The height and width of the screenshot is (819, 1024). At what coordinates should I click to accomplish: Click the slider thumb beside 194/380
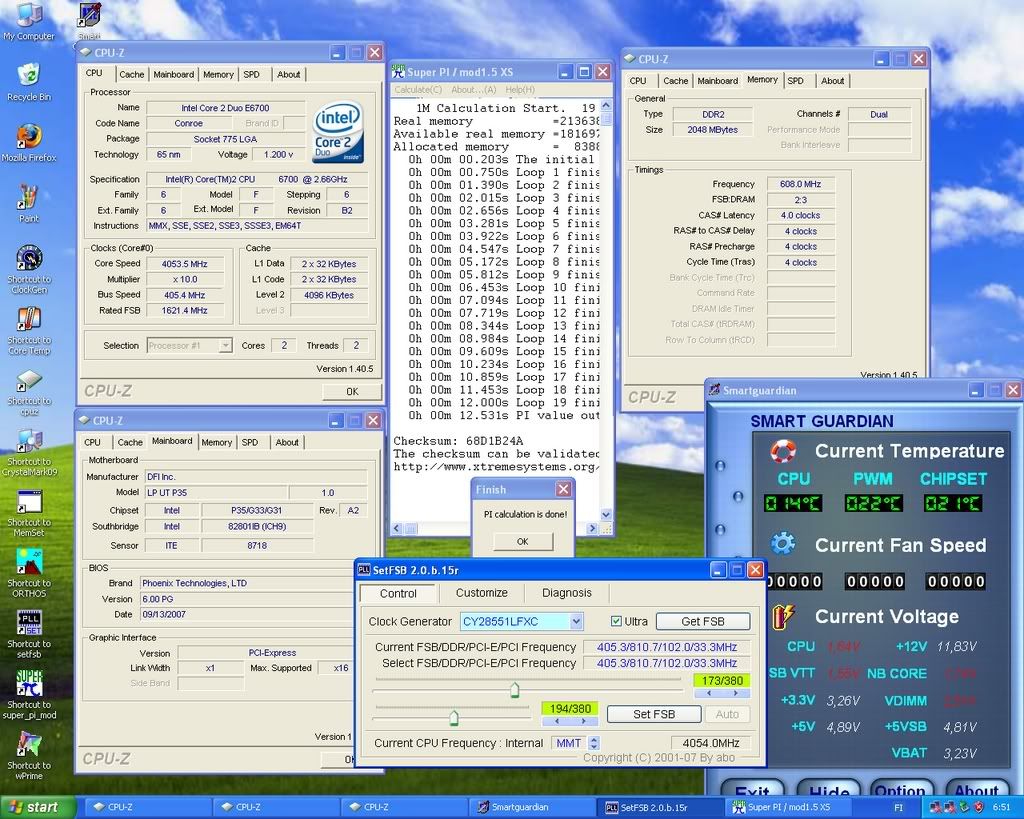click(454, 718)
